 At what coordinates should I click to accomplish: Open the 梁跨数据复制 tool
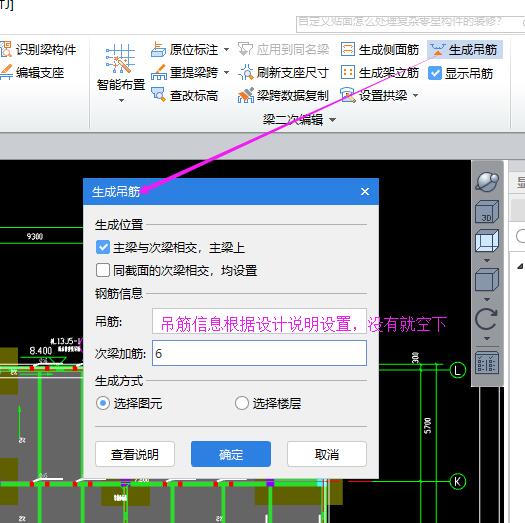coord(283,95)
